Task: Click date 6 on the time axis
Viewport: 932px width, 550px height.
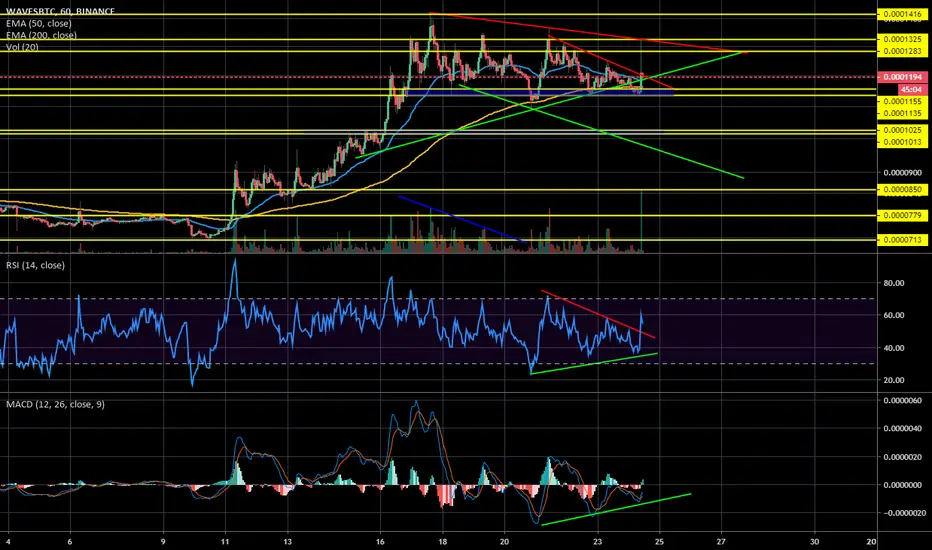Action: click(x=70, y=542)
